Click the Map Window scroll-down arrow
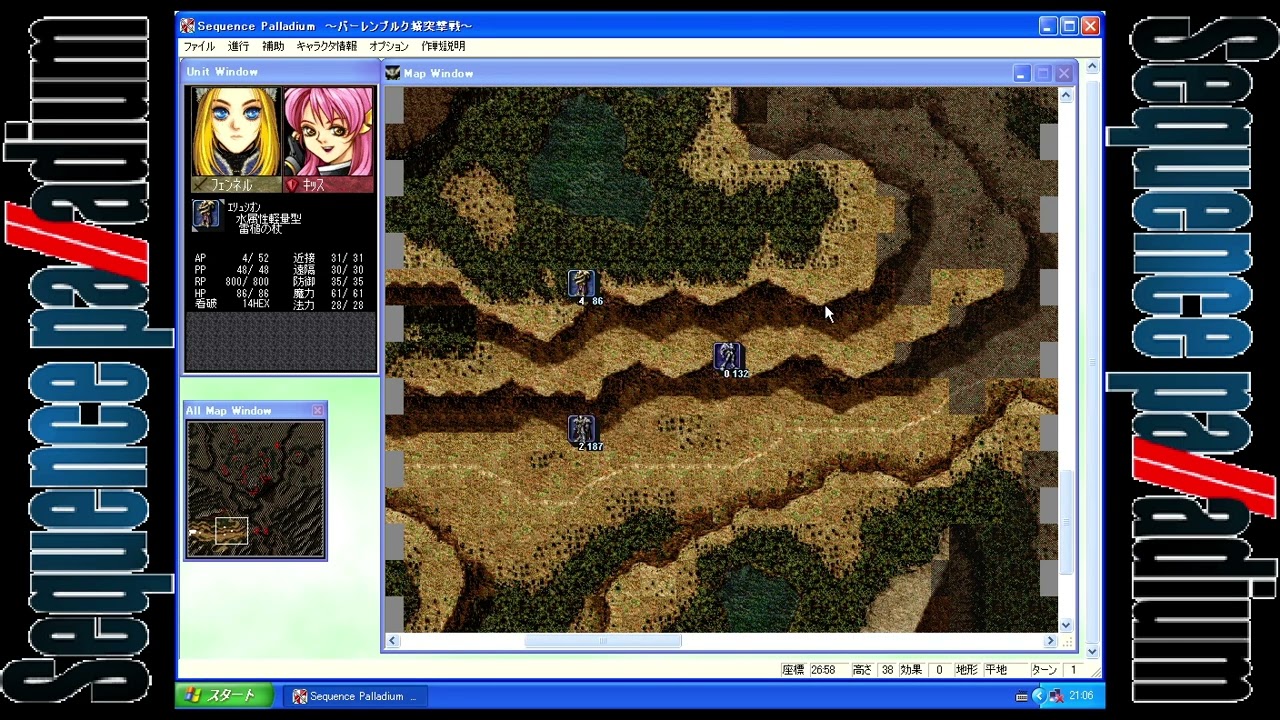 click(x=1066, y=625)
